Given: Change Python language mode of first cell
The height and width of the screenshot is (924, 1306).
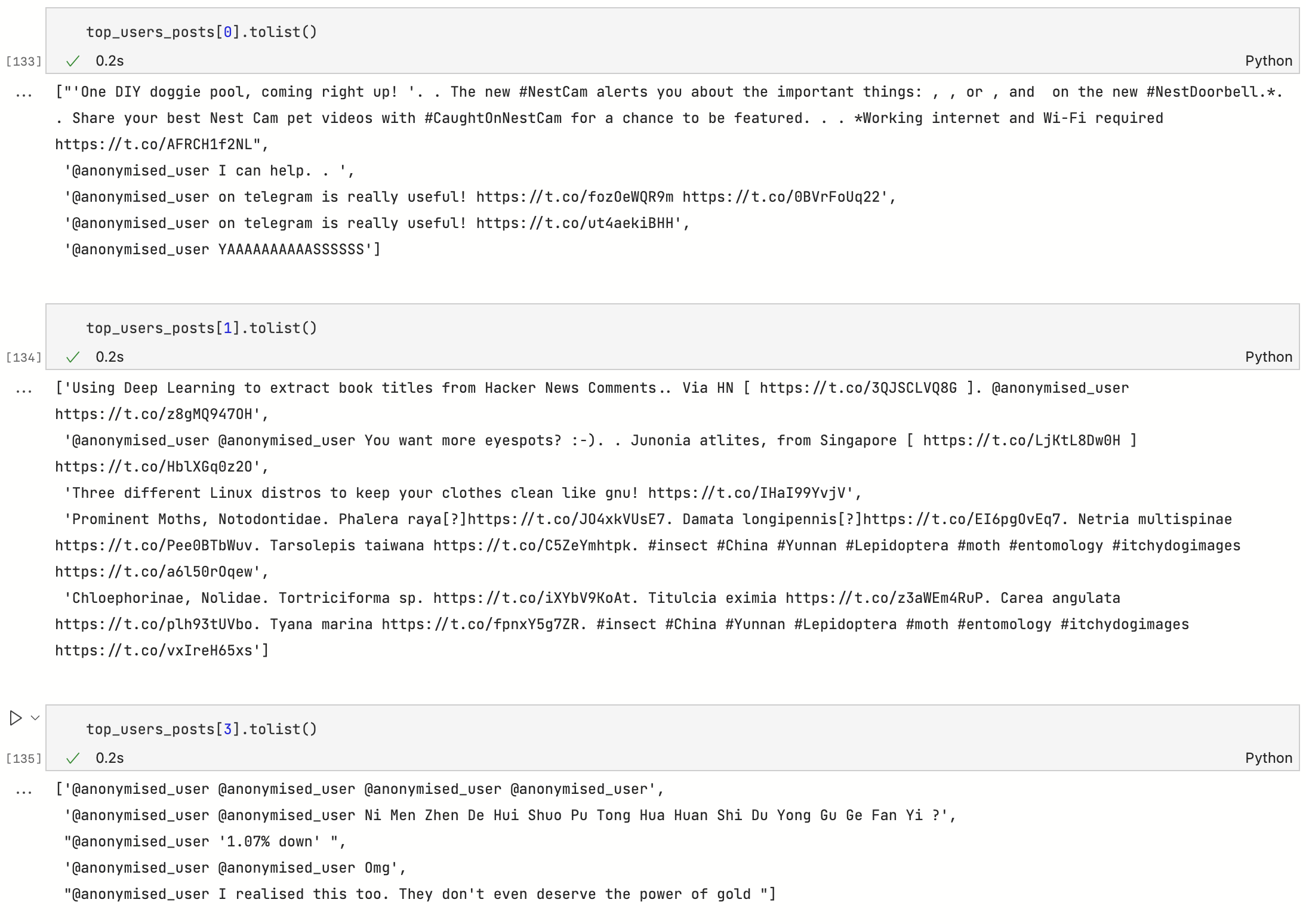Looking at the screenshot, I should pos(1268,61).
